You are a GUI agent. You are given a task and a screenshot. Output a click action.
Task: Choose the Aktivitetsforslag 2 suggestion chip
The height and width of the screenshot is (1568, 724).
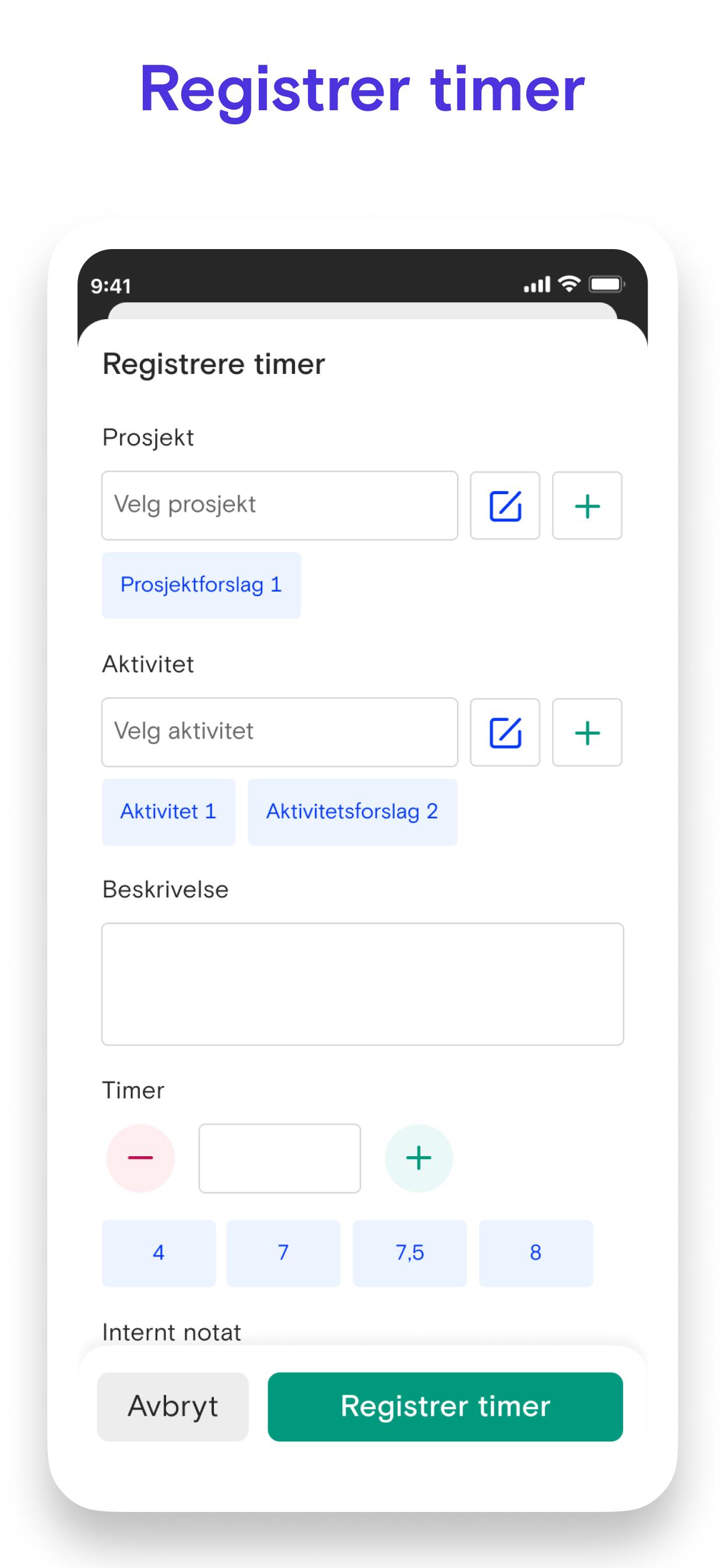[352, 812]
